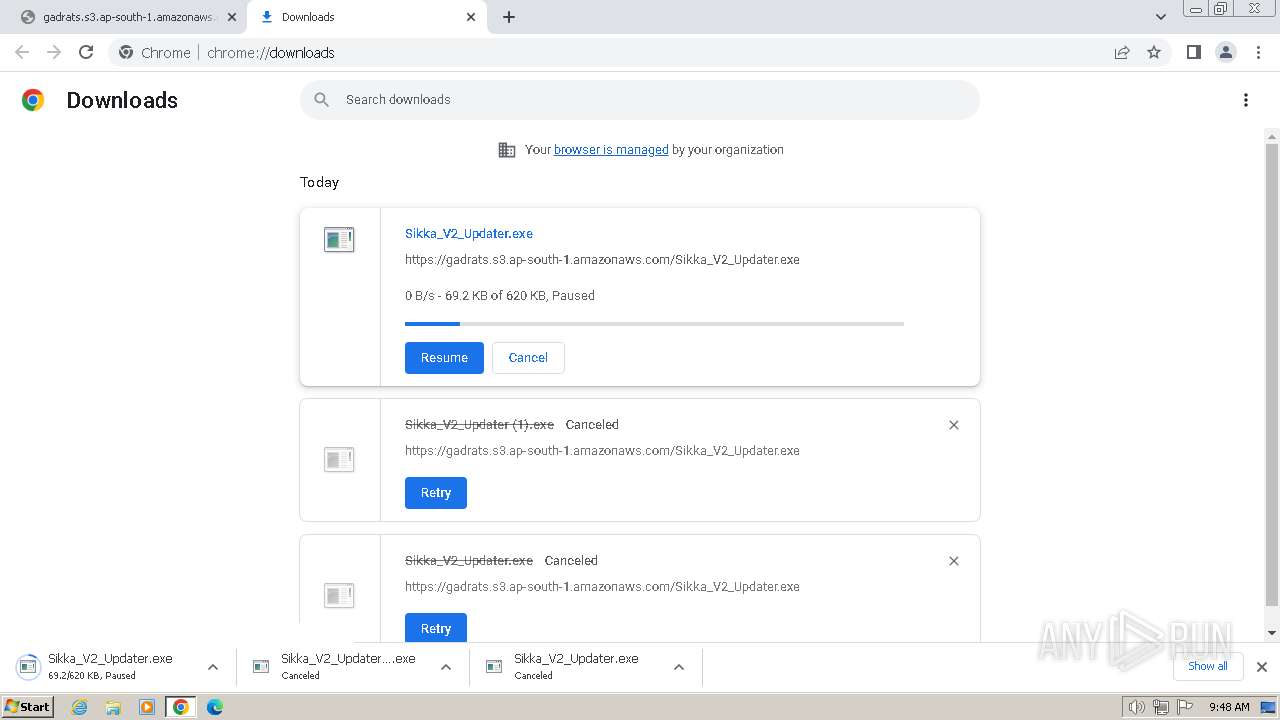Switch to the Downloads tab
The width and height of the screenshot is (1280, 720).
click(366, 17)
